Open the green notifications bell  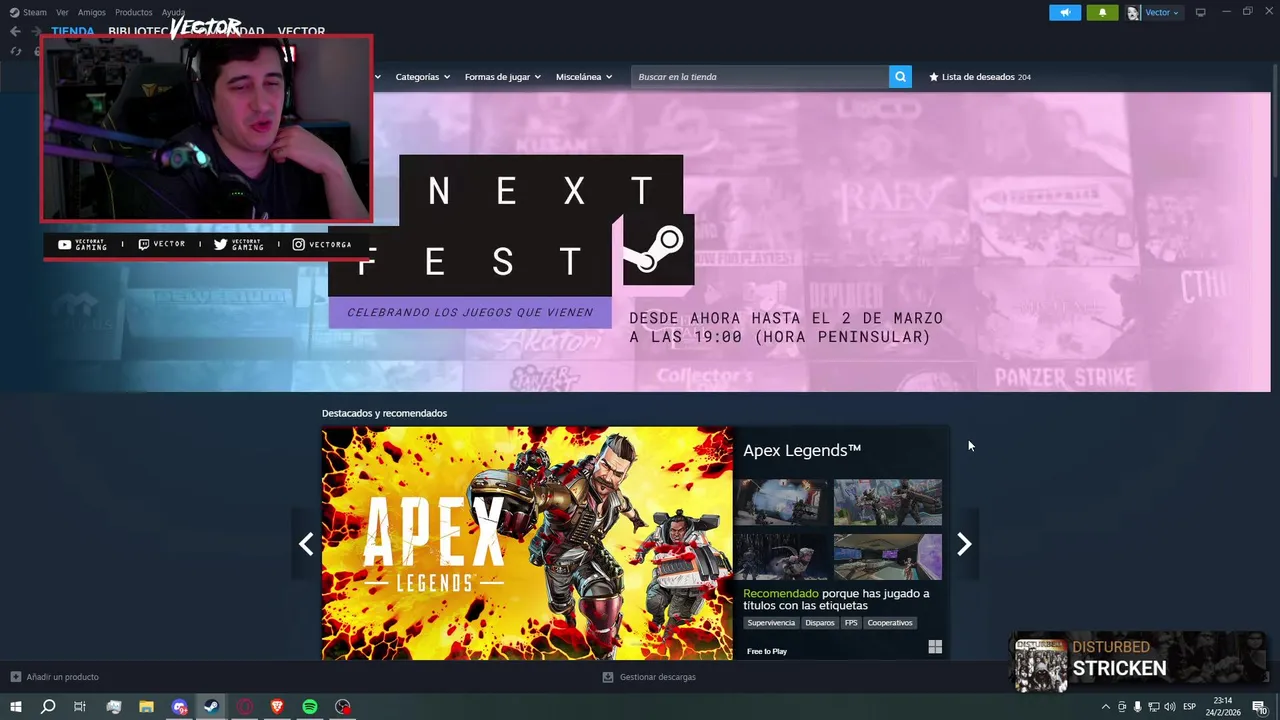(1102, 12)
